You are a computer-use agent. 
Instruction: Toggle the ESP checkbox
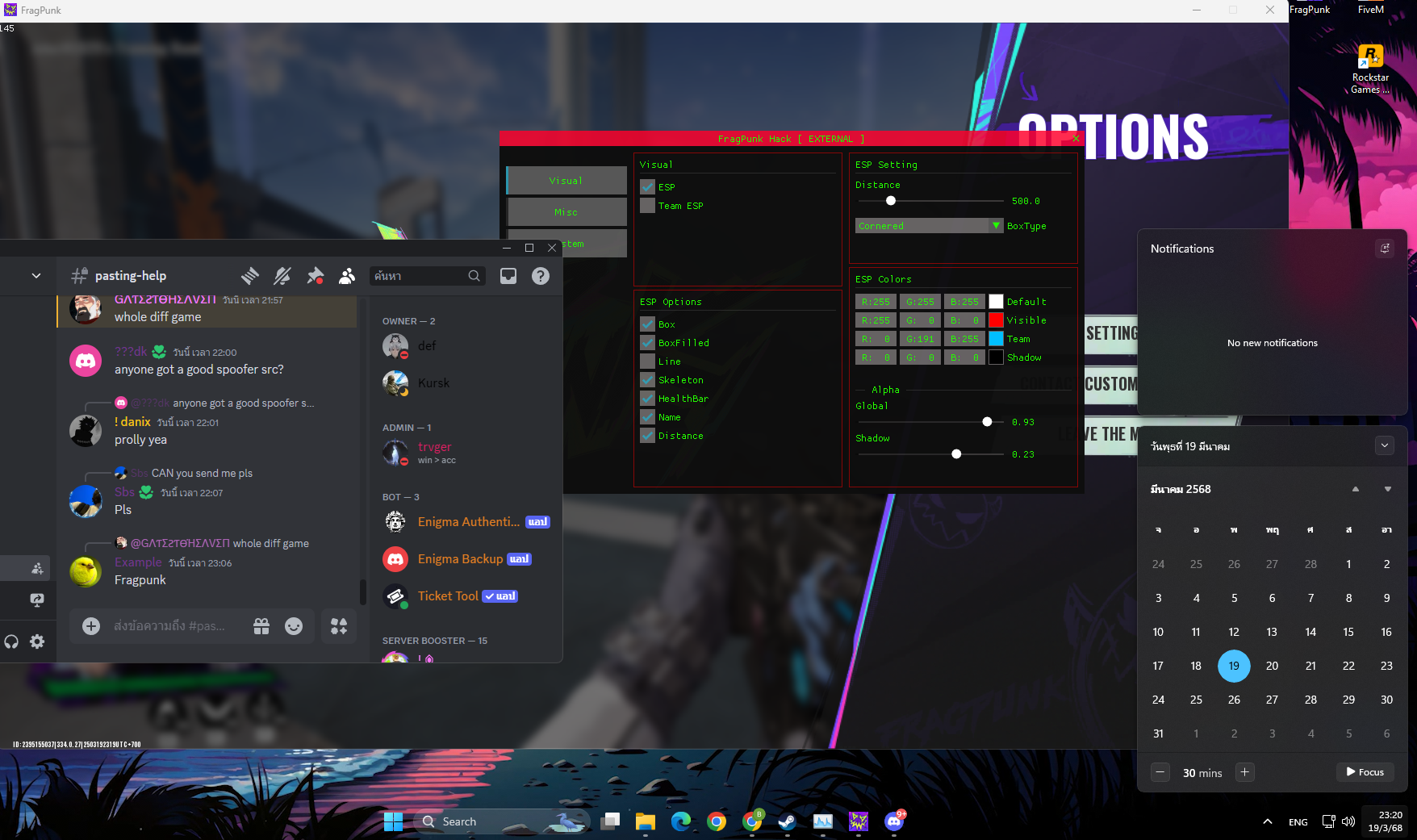(647, 187)
